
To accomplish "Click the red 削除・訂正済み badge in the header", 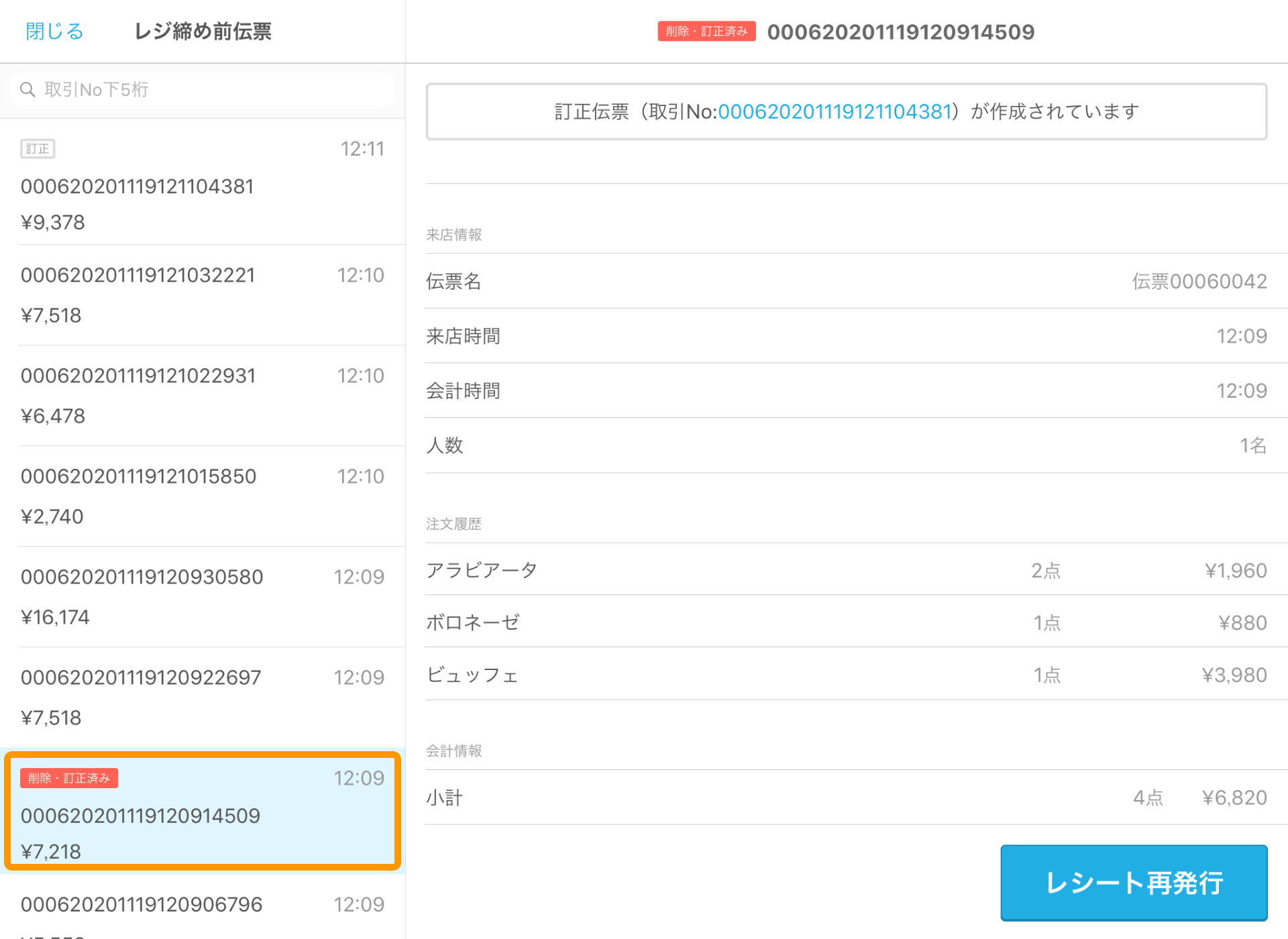I will [706, 32].
